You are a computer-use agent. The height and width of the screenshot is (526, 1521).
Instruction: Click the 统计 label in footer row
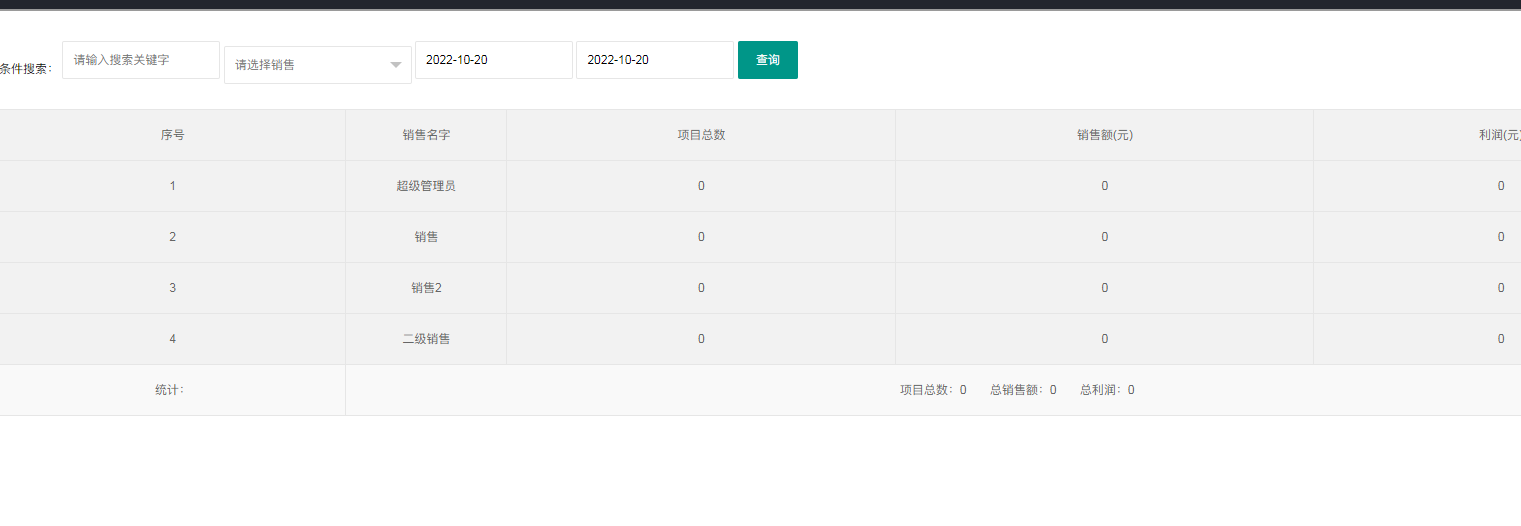(x=170, y=390)
